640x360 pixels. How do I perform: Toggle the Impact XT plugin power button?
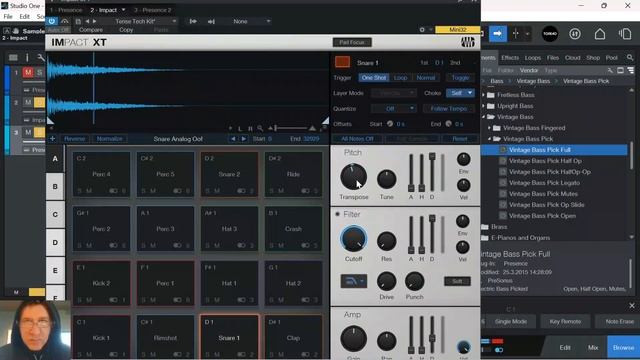tap(51, 21)
